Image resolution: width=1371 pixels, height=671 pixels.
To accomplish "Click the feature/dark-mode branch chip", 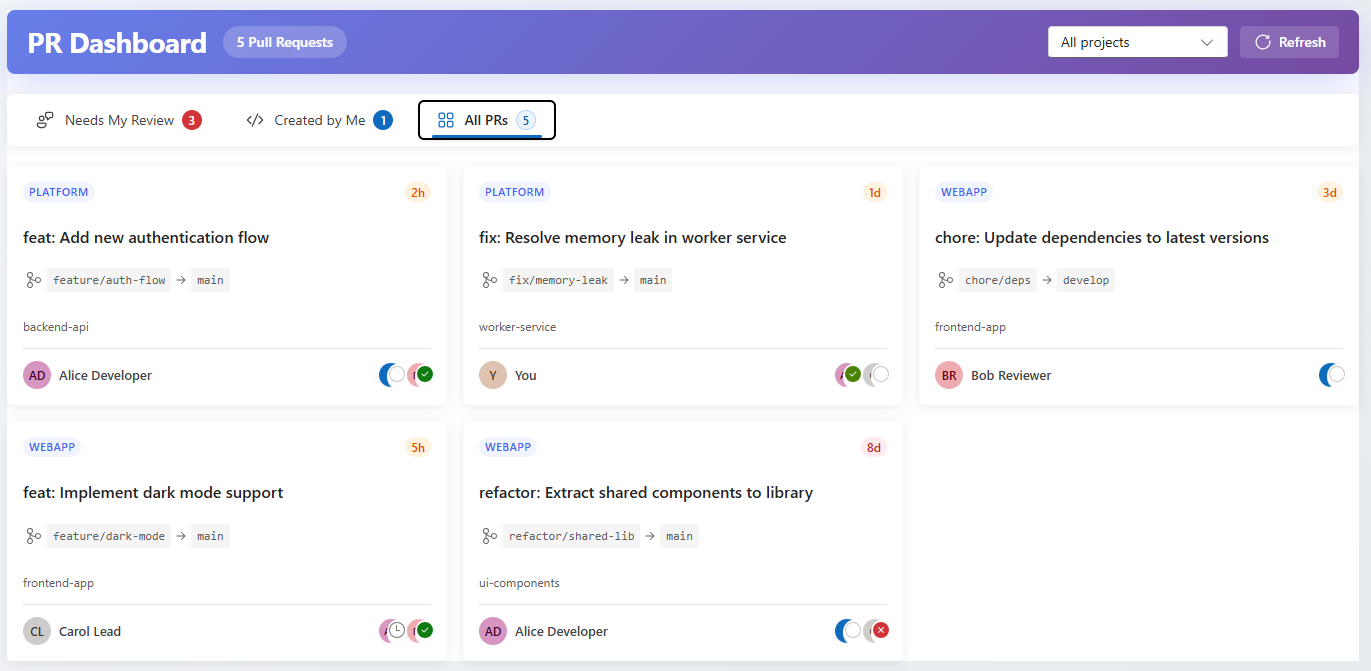I will [x=108, y=536].
